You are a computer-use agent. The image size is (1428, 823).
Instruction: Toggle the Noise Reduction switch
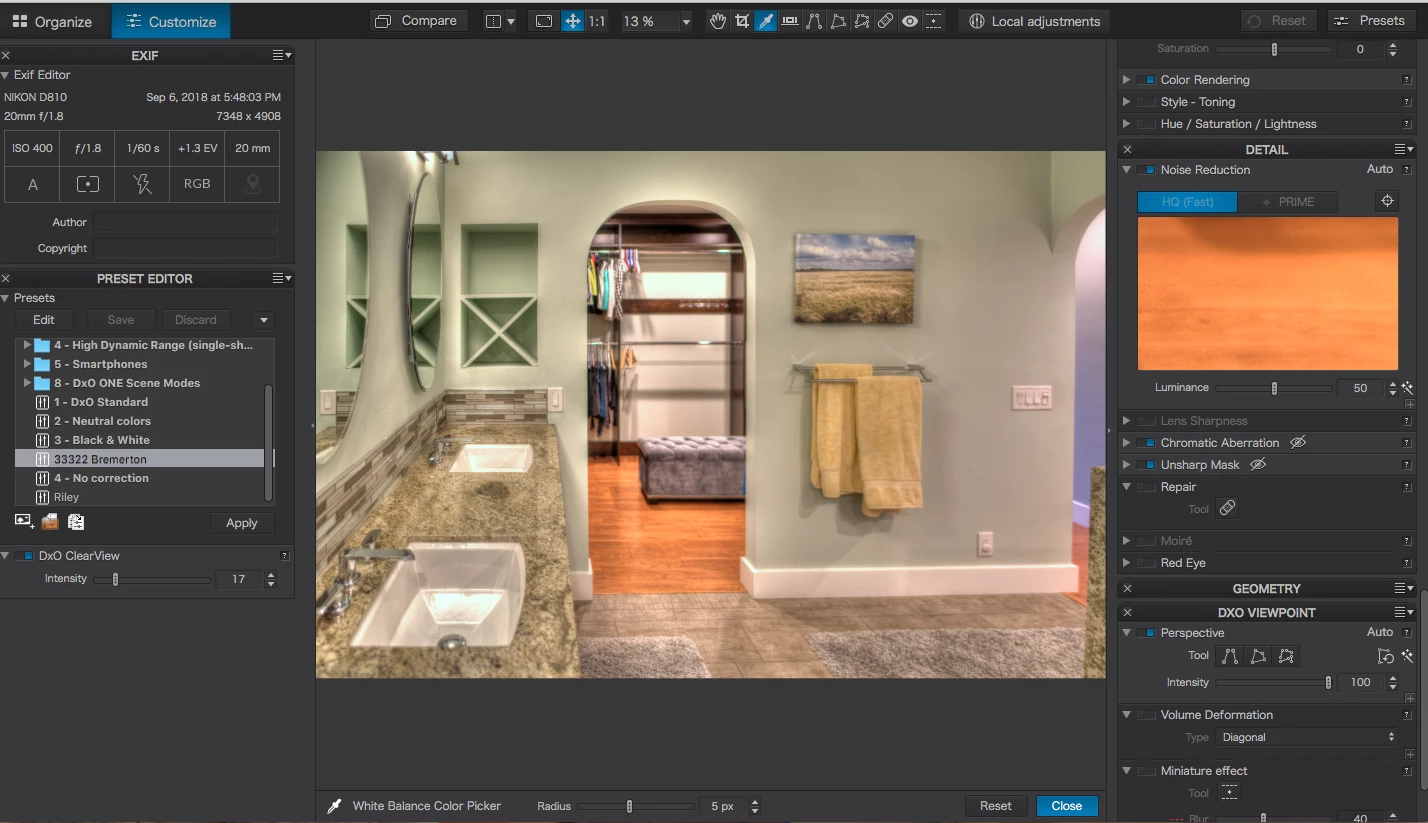[1146, 170]
